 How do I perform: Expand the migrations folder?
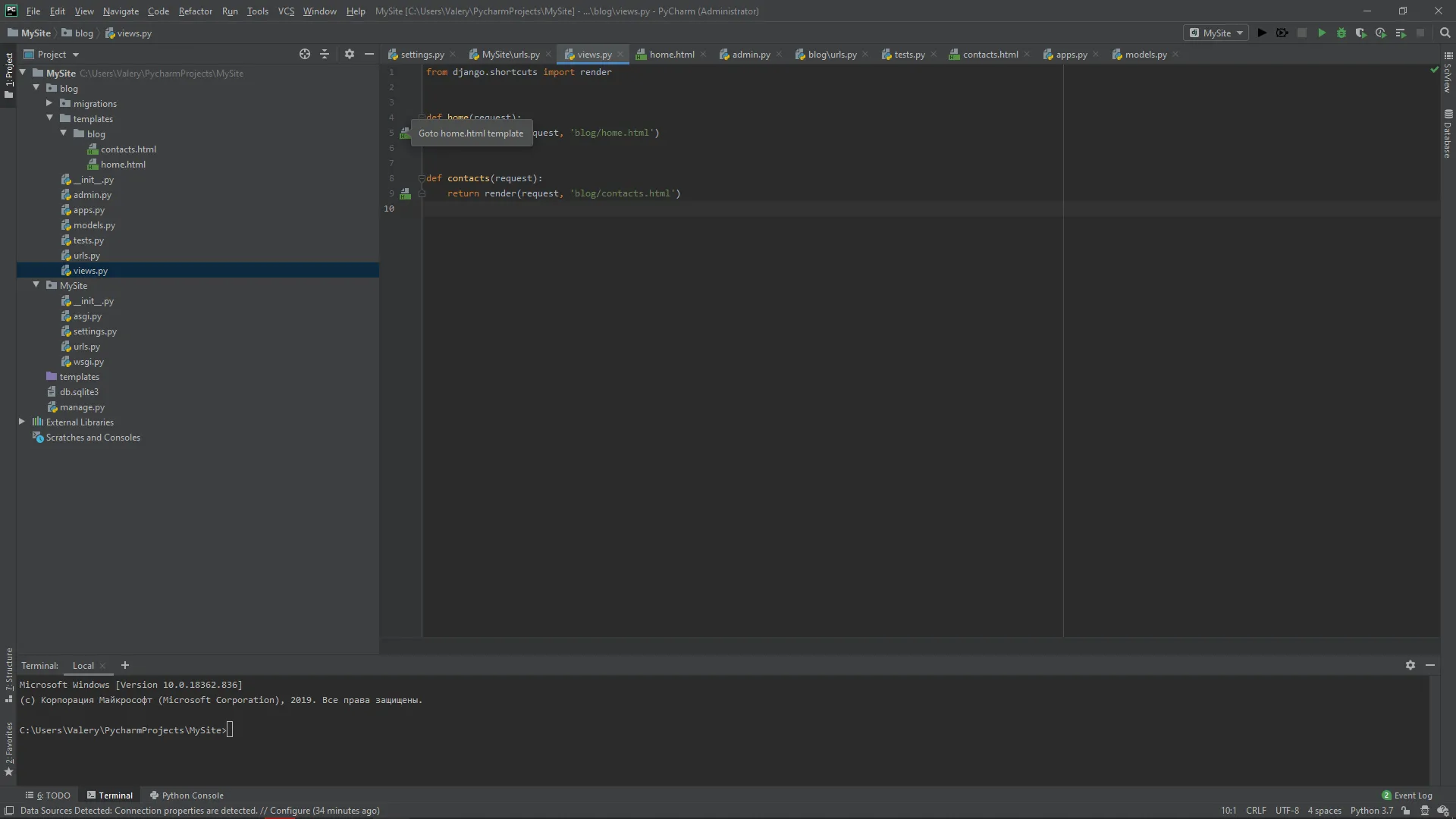[x=49, y=103]
